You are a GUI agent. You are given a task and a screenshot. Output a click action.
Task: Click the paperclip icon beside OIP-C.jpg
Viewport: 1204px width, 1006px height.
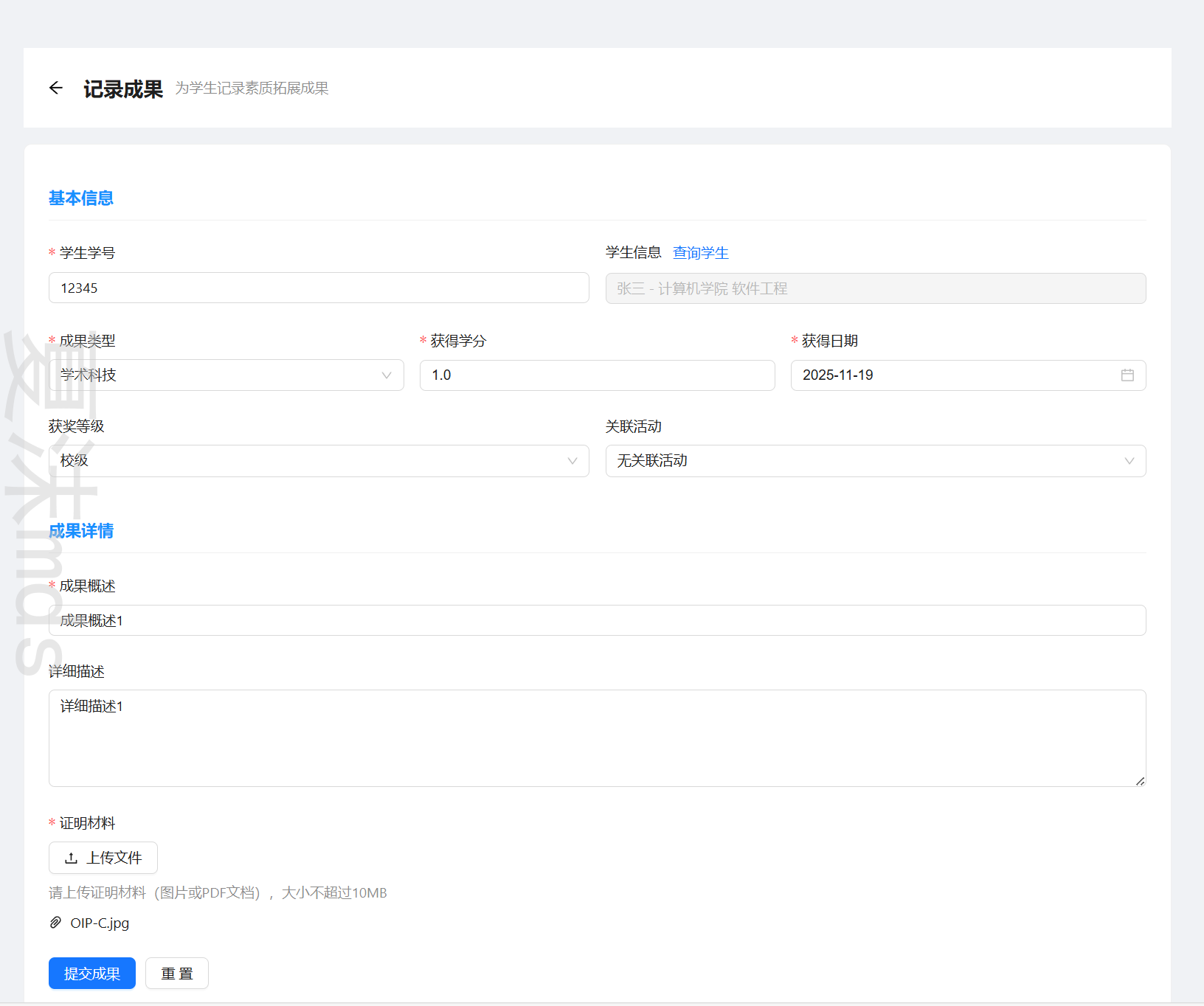(55, 923)
